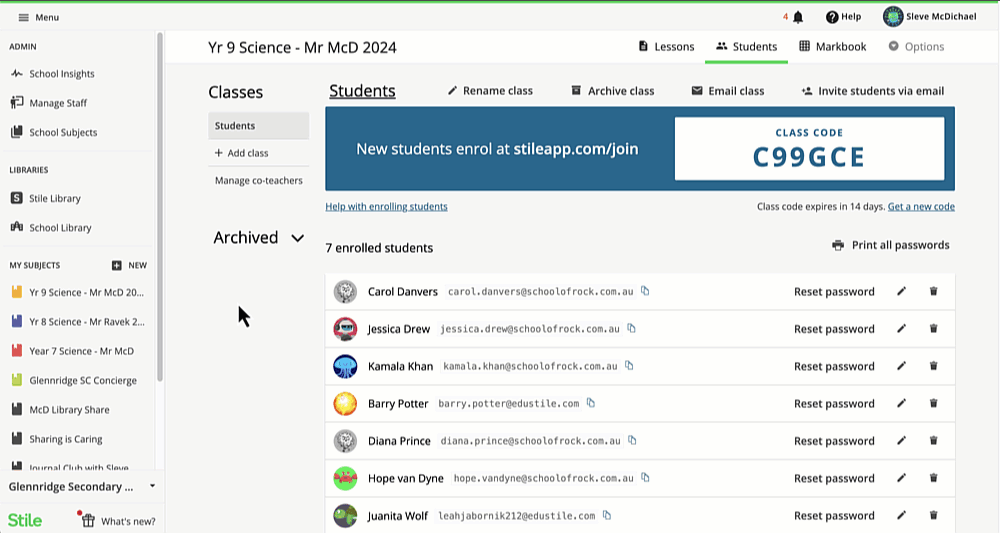Switch to the Markbook tab
Image resolution: width=1000 pixels, height=533 pixels.
[x=833, y=47]
